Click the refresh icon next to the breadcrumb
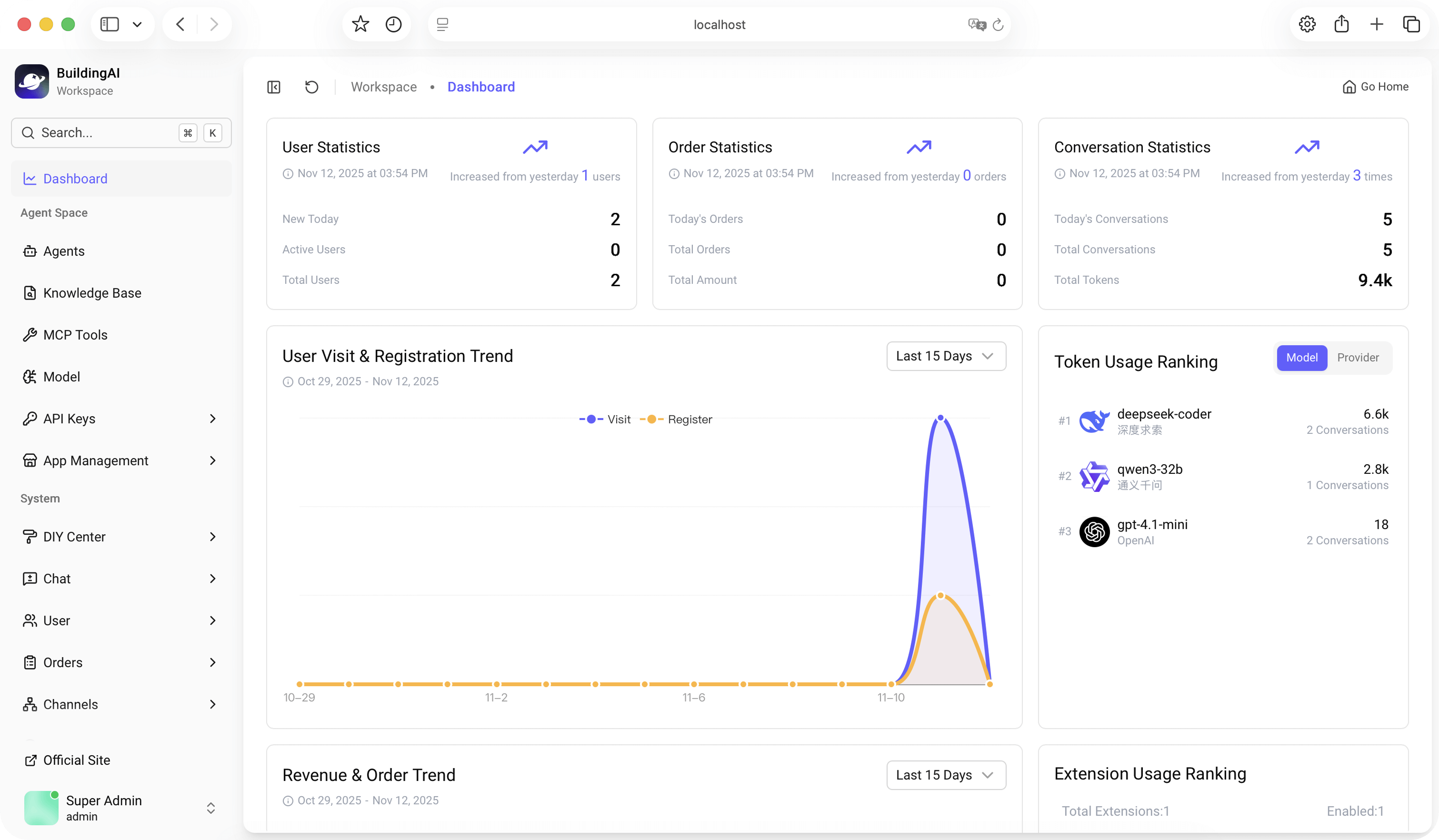 [311, 87]
